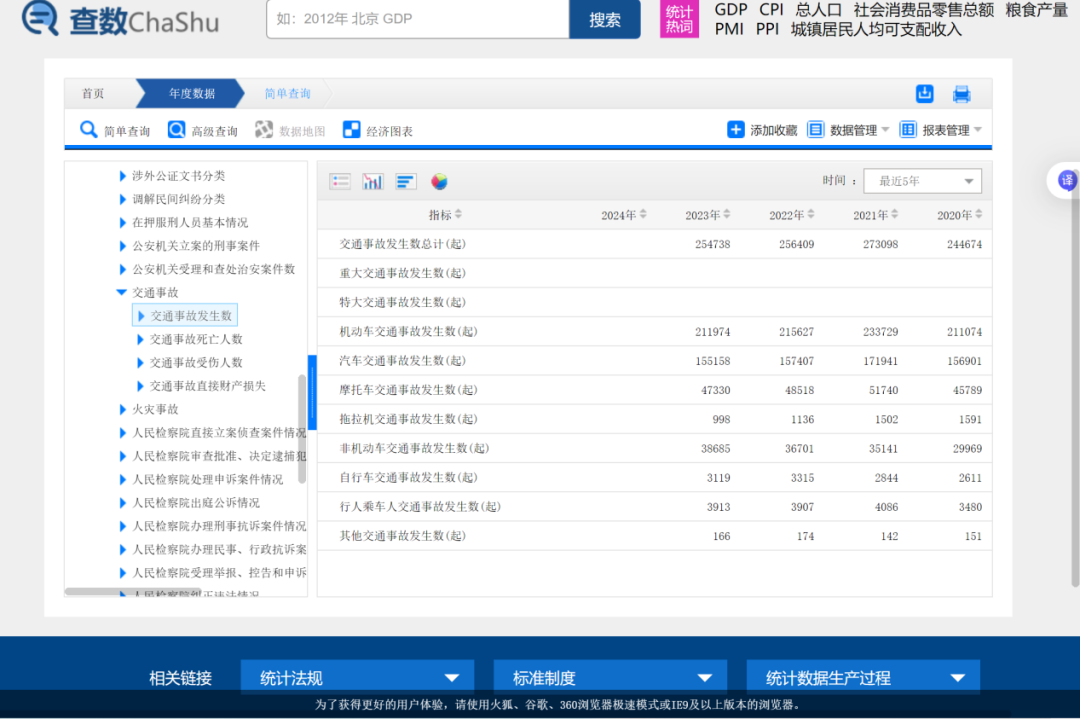1080x719 pixels.
Task: Select 高级查询 advanced query
Action: [204, 131]
